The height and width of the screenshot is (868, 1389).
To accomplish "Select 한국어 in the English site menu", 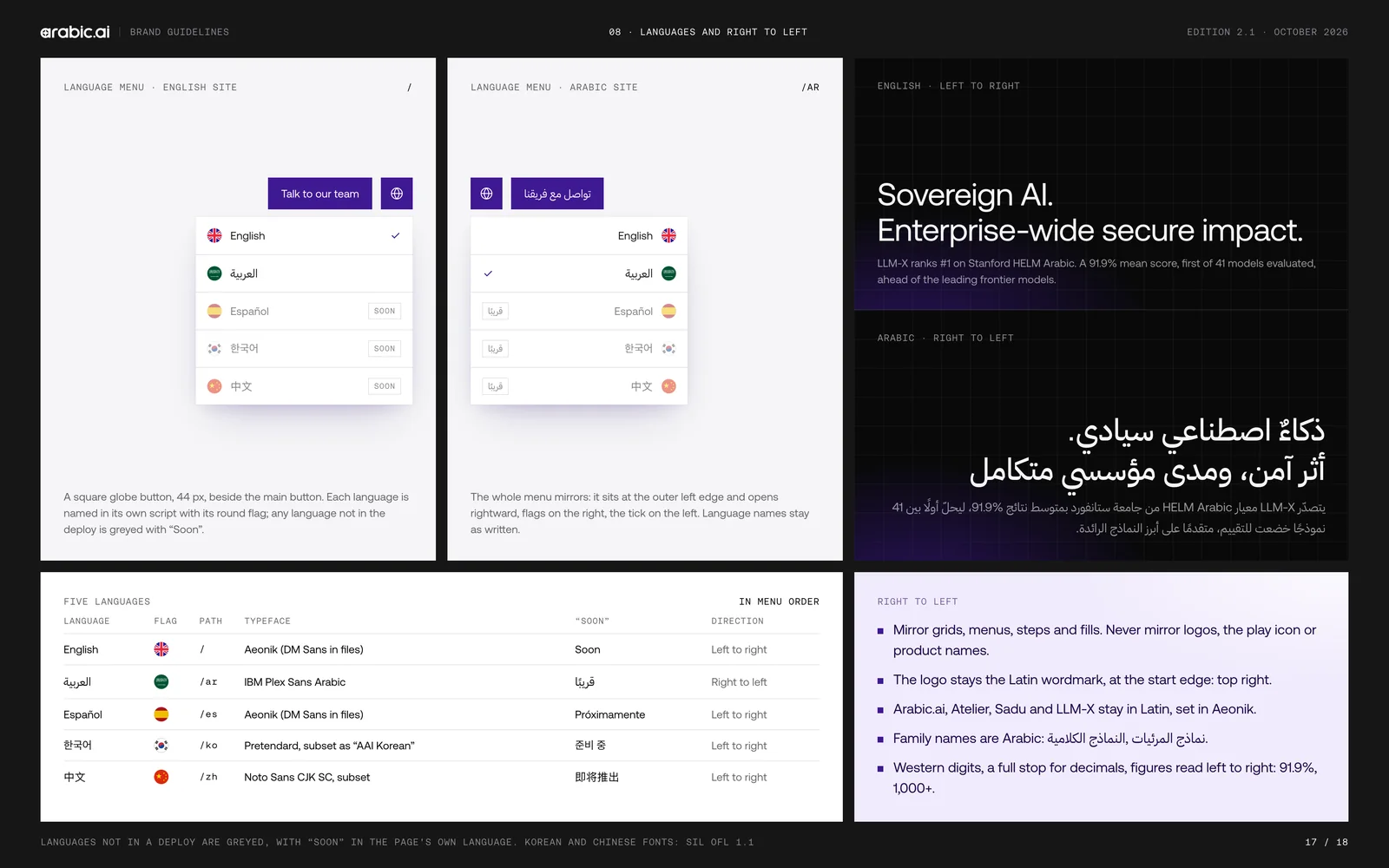I will pos(304,348).
